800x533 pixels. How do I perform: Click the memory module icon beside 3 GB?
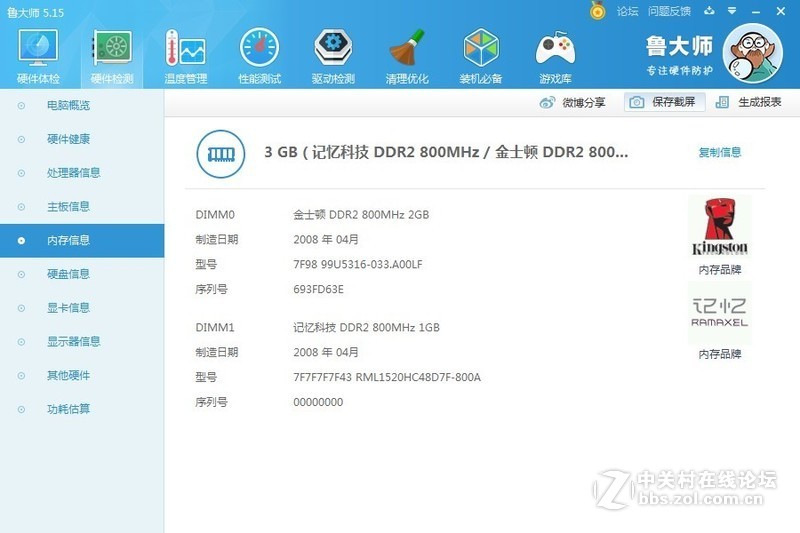click(x=221, y=154)
